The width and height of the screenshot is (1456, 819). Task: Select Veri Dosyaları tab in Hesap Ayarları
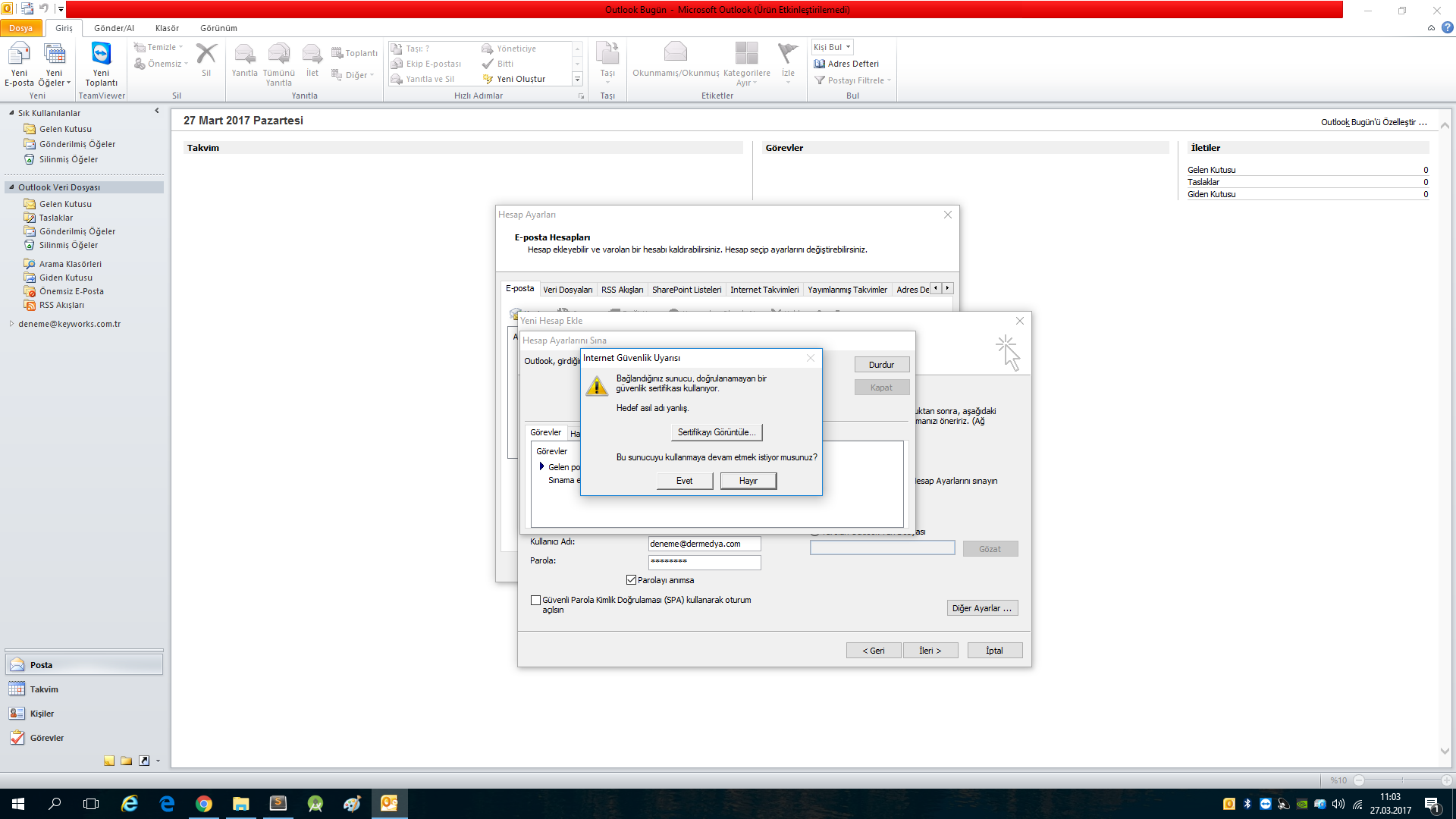point(567,290)
